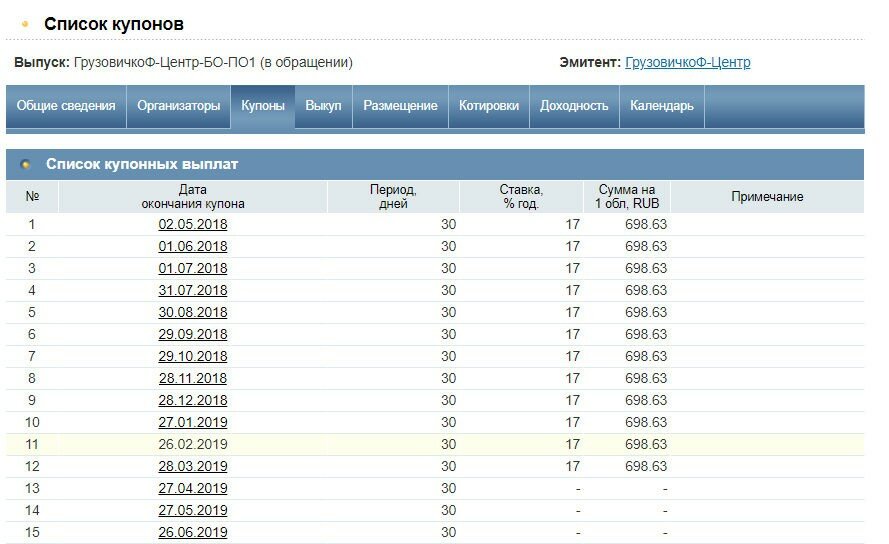Screen dimensions: 889x544
Task: Open the 26.06.2019 coupon date link
Action: click(x=193, y=533)
